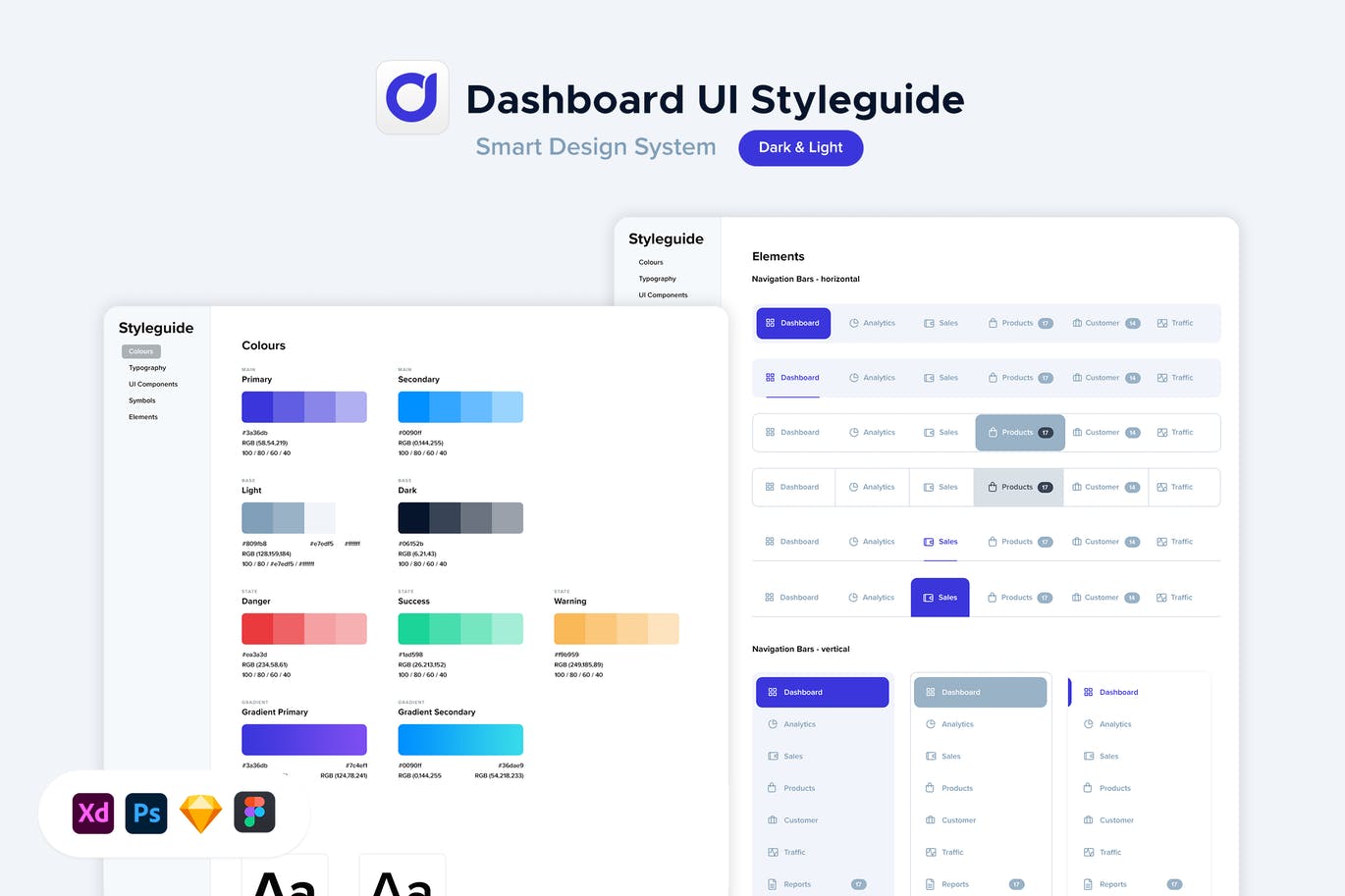Screen dimensions: 1345x896
Task: Click grid icon inside the grey vertical Dashboard button
Action: 931,692
